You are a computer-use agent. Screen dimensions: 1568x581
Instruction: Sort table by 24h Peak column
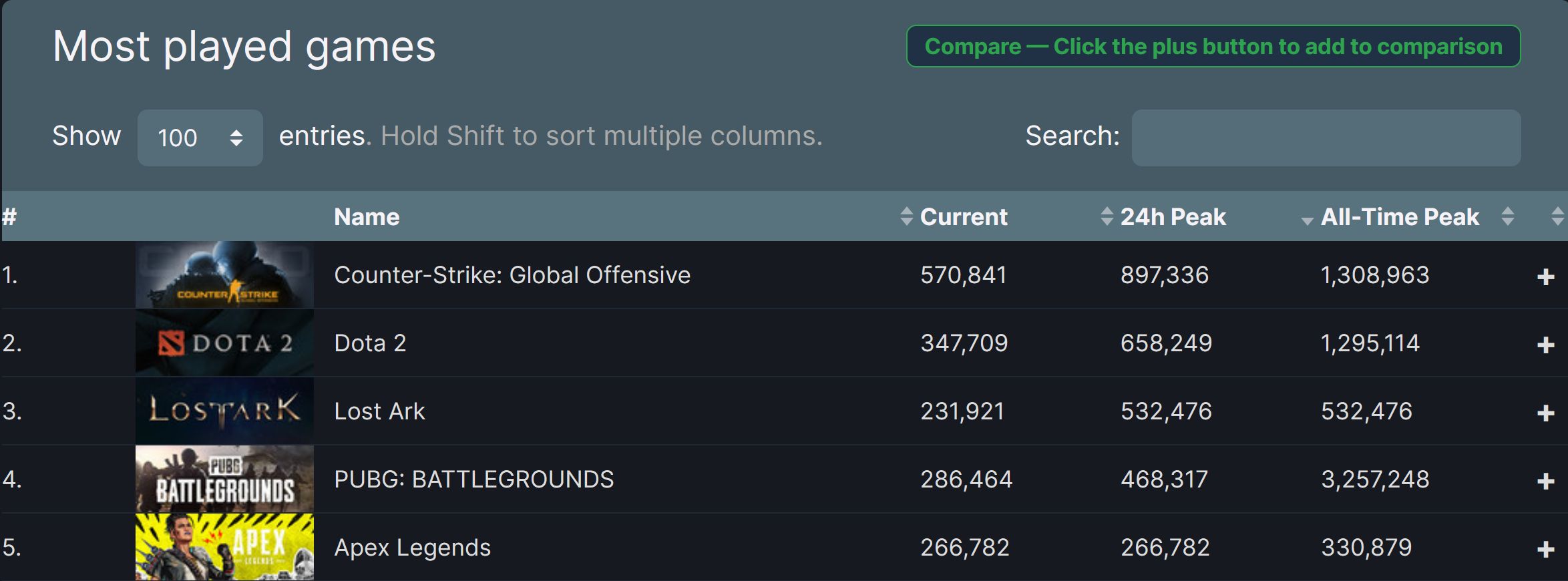1173,216
